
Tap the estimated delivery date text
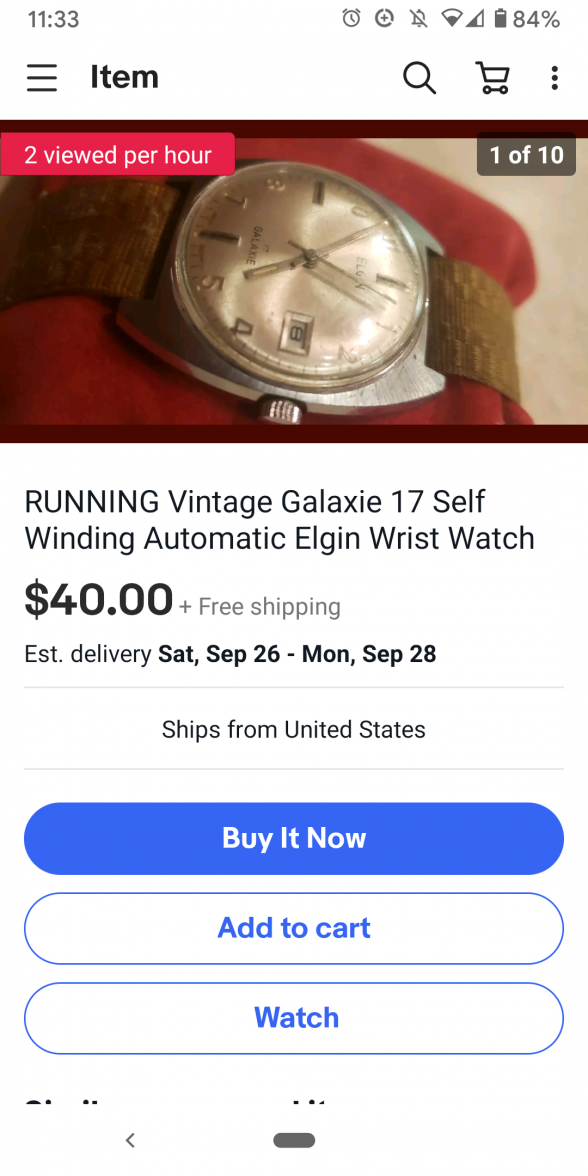[297, 653]
